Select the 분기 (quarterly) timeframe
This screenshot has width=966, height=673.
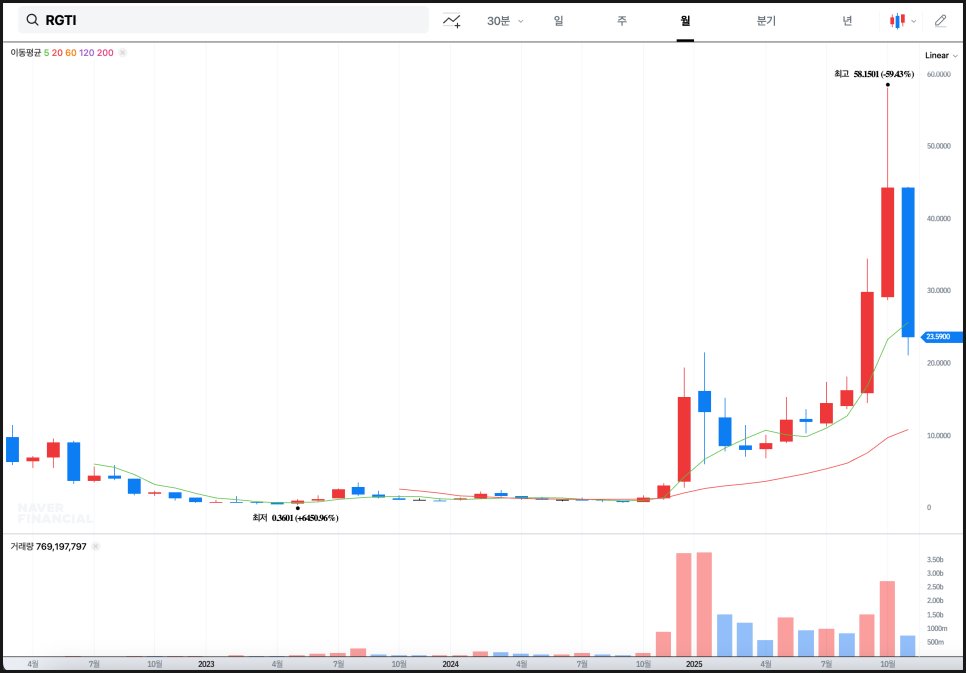tap(766, 20)
